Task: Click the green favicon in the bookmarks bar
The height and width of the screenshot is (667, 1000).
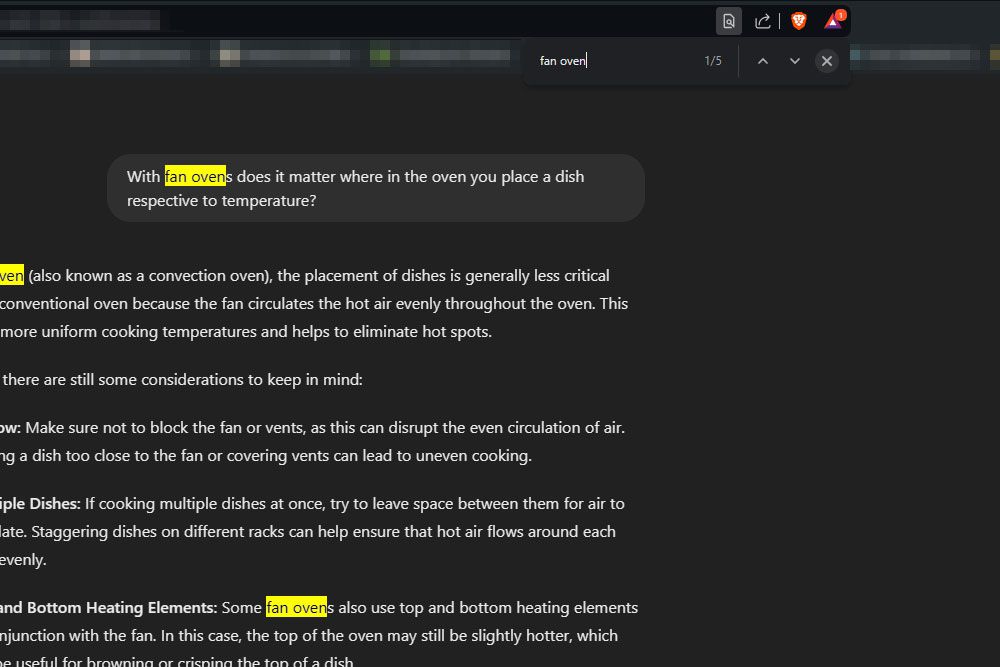Action: 380,54
